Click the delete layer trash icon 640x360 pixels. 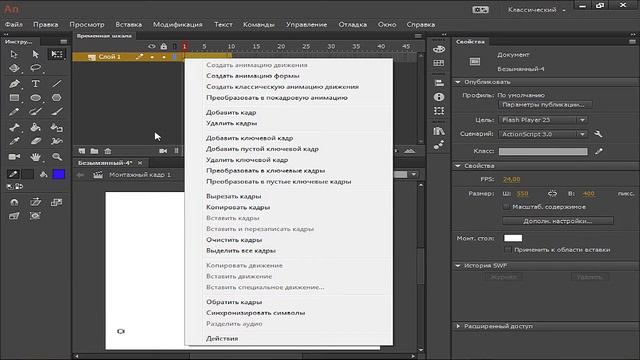click(x=108, y=151)
